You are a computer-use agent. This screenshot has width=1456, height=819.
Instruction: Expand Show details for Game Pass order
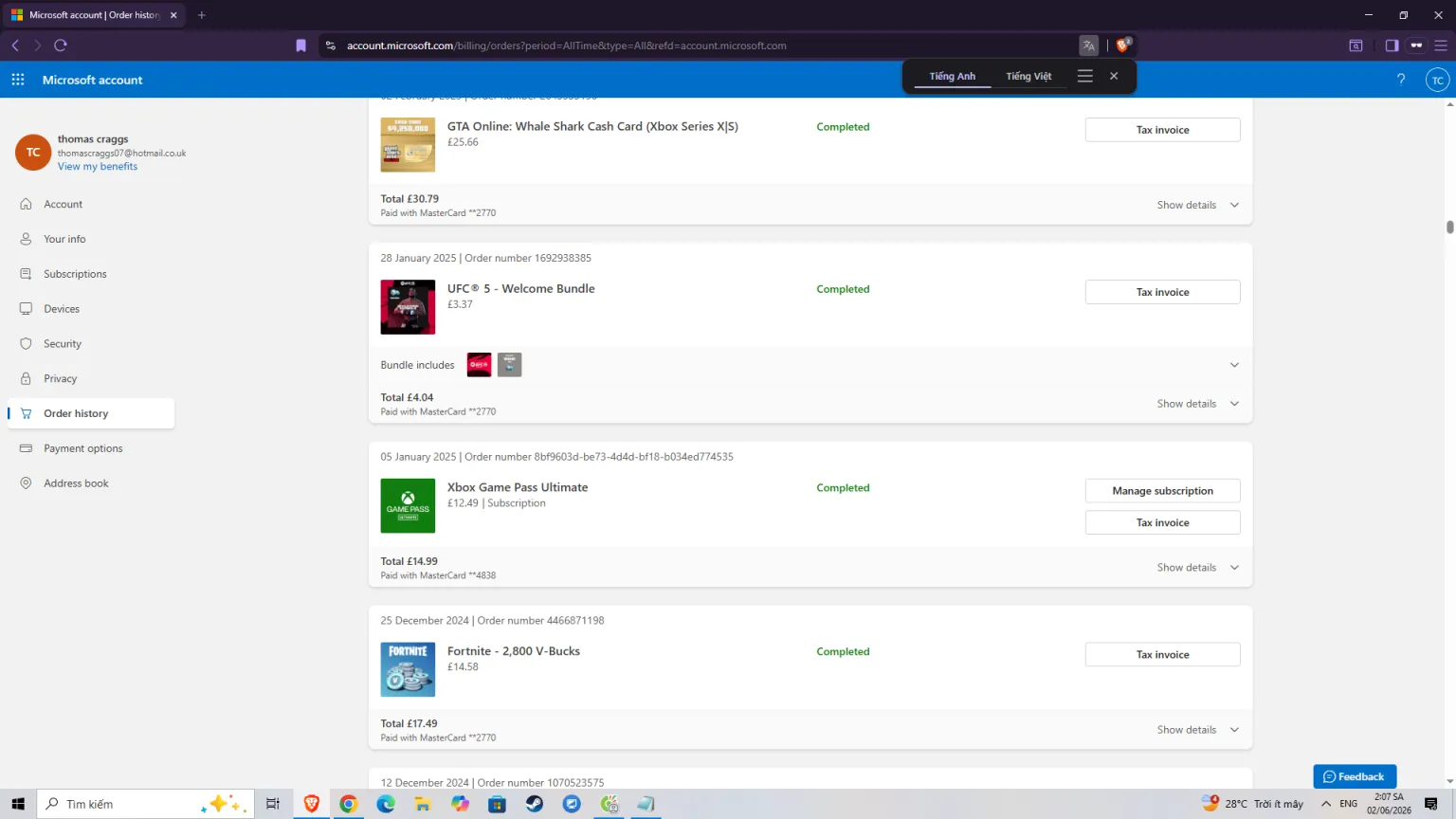coord(1197,568)
